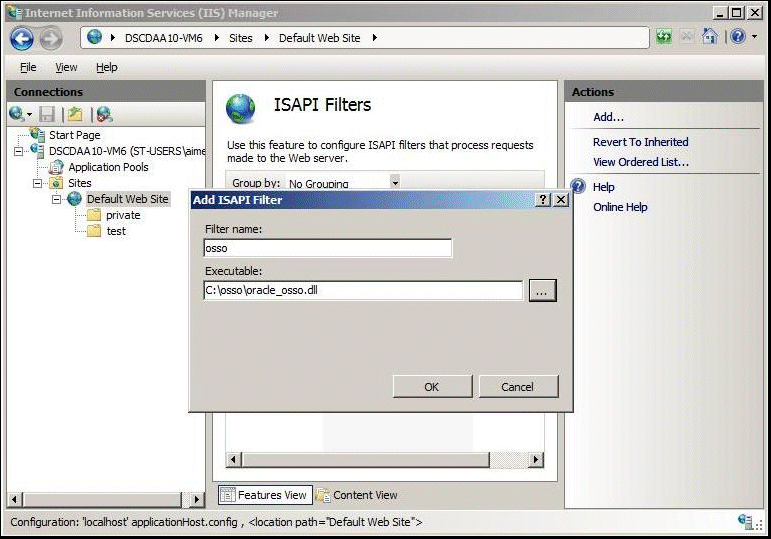Viewport: 771px width, 539px height.
Task: Click the Connections horizontal scrollbar thumb
Action: coord(101,499)
